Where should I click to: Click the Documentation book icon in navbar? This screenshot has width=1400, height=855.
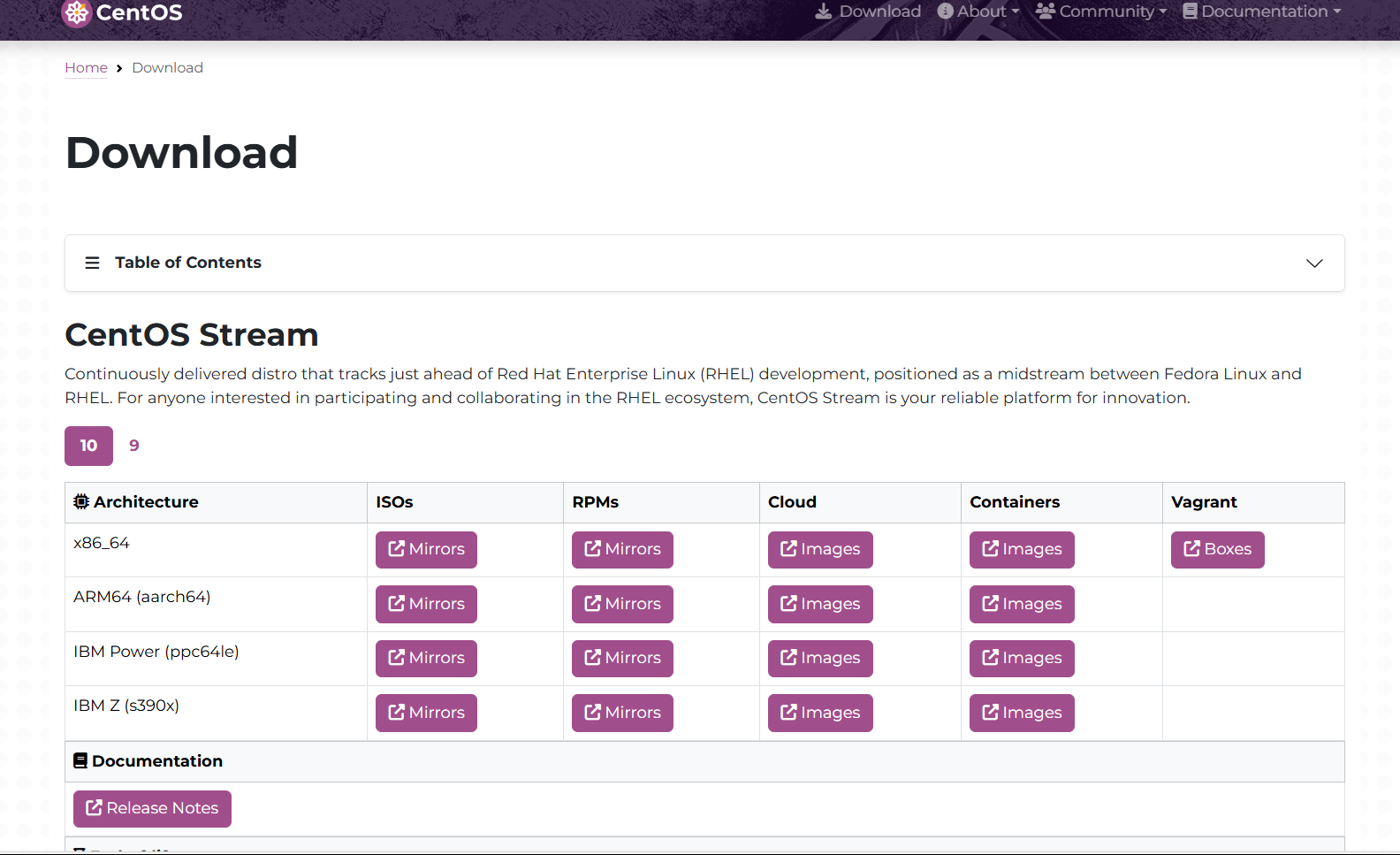point(1191,11)
